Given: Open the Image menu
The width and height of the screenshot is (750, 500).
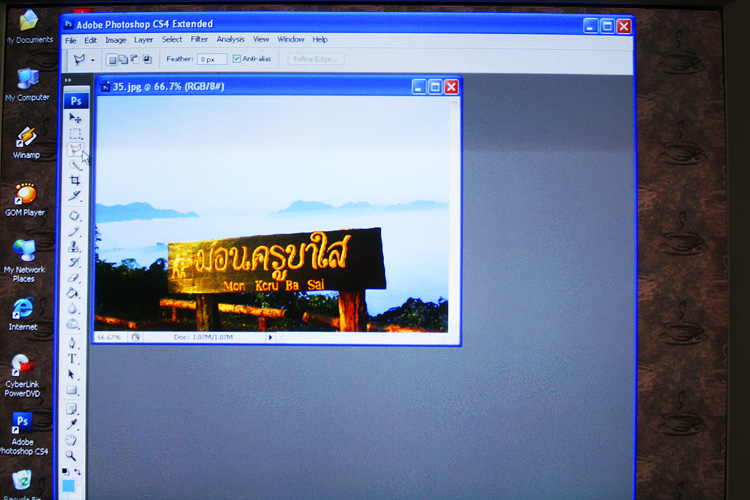Looking at the screenshot, I should point(115,40).
